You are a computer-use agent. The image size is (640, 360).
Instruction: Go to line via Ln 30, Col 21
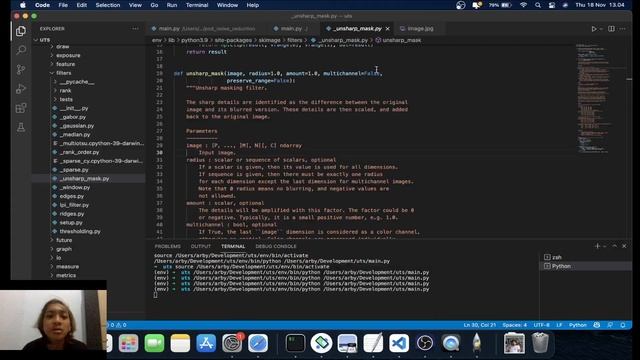click(x=480, y=325)
